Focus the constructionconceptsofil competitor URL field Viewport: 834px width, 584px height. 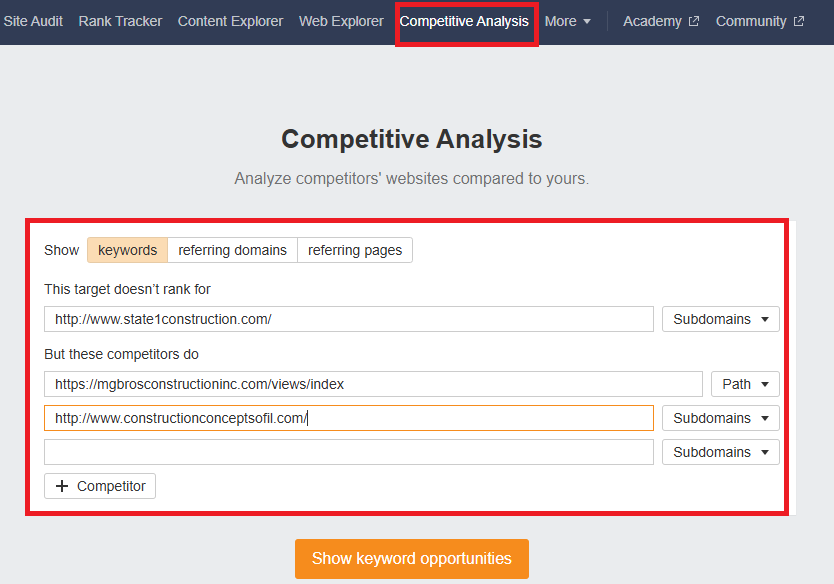(x=348, y=418)
